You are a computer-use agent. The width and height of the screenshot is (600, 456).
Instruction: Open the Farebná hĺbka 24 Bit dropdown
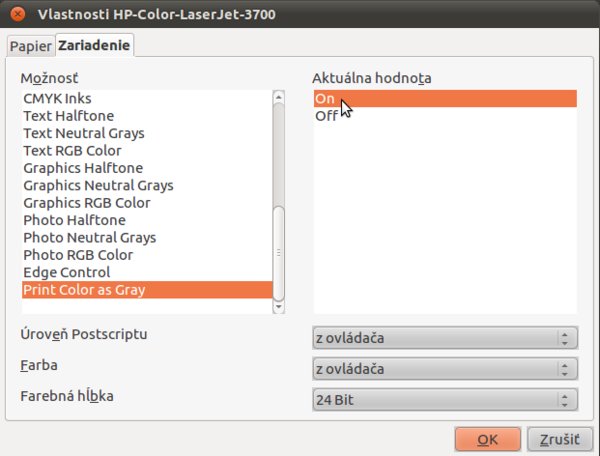pyautogui.click(x=445, y=400)
